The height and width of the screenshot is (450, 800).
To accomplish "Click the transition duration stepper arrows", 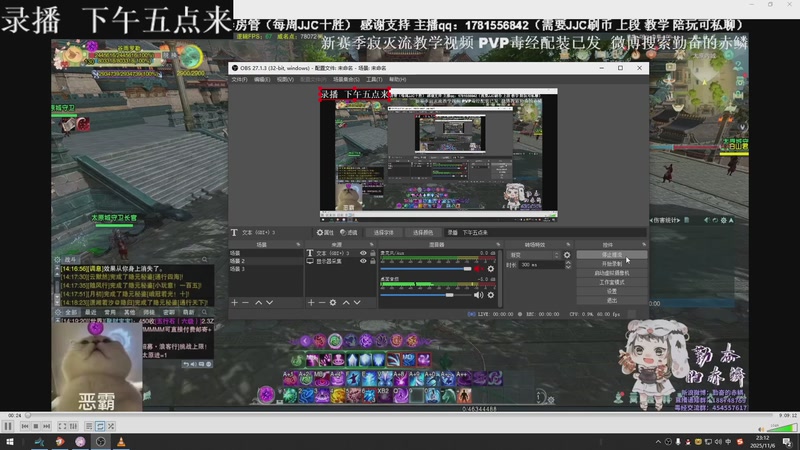I will tap(568, 265).
